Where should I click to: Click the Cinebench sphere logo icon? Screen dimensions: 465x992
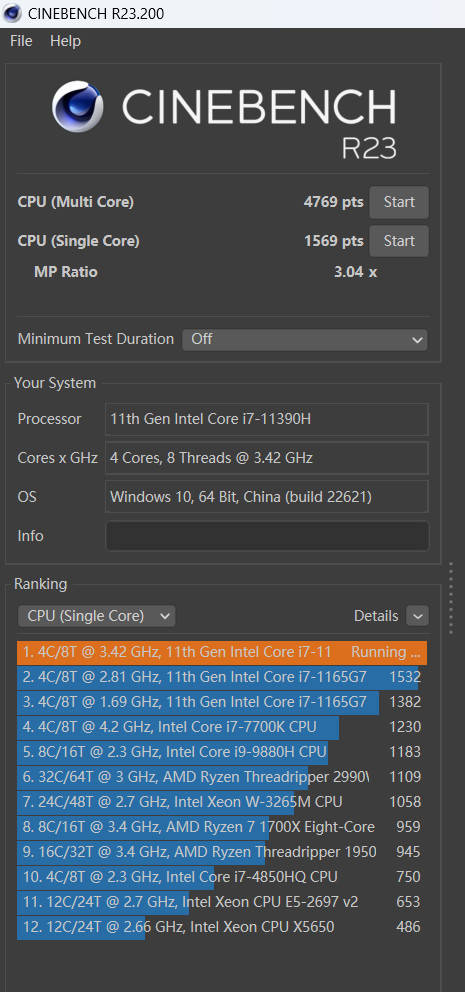78,106
